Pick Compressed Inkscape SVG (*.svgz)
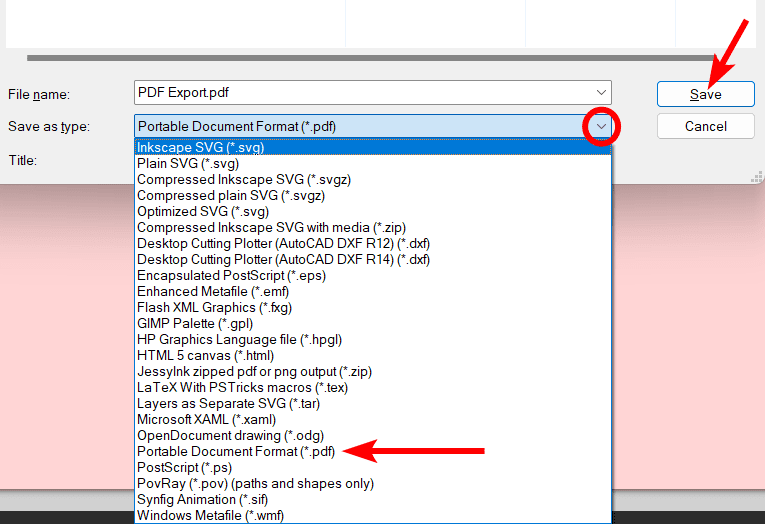Viewport: 765px width, 524px height. (x=243, y=180)
